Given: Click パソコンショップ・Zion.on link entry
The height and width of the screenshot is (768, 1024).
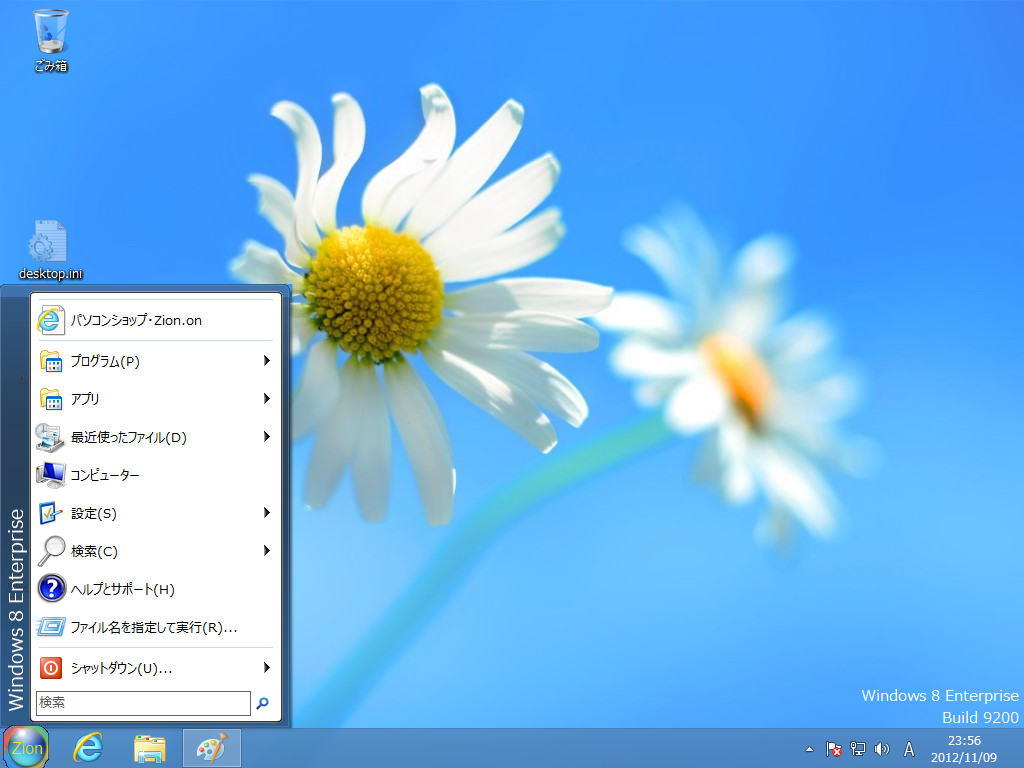Looking at the screenshot, I should click(x=136, y=320).
